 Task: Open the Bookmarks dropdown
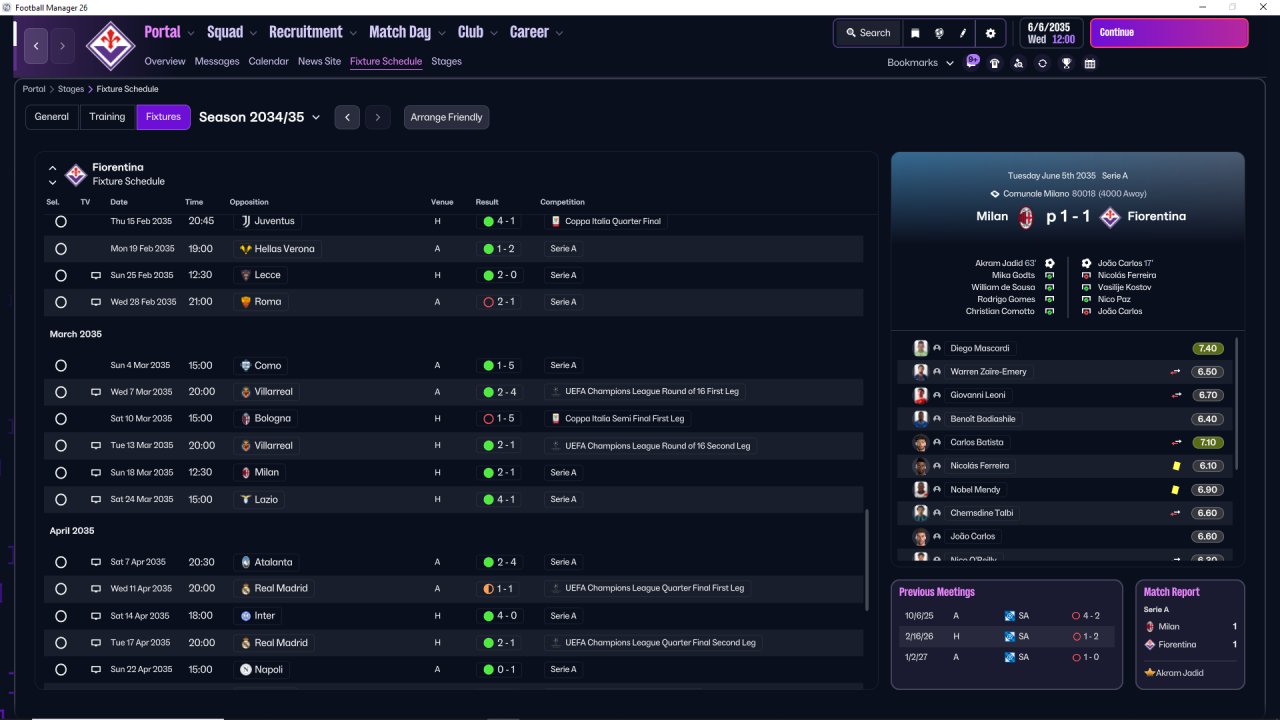pos(920,63)
